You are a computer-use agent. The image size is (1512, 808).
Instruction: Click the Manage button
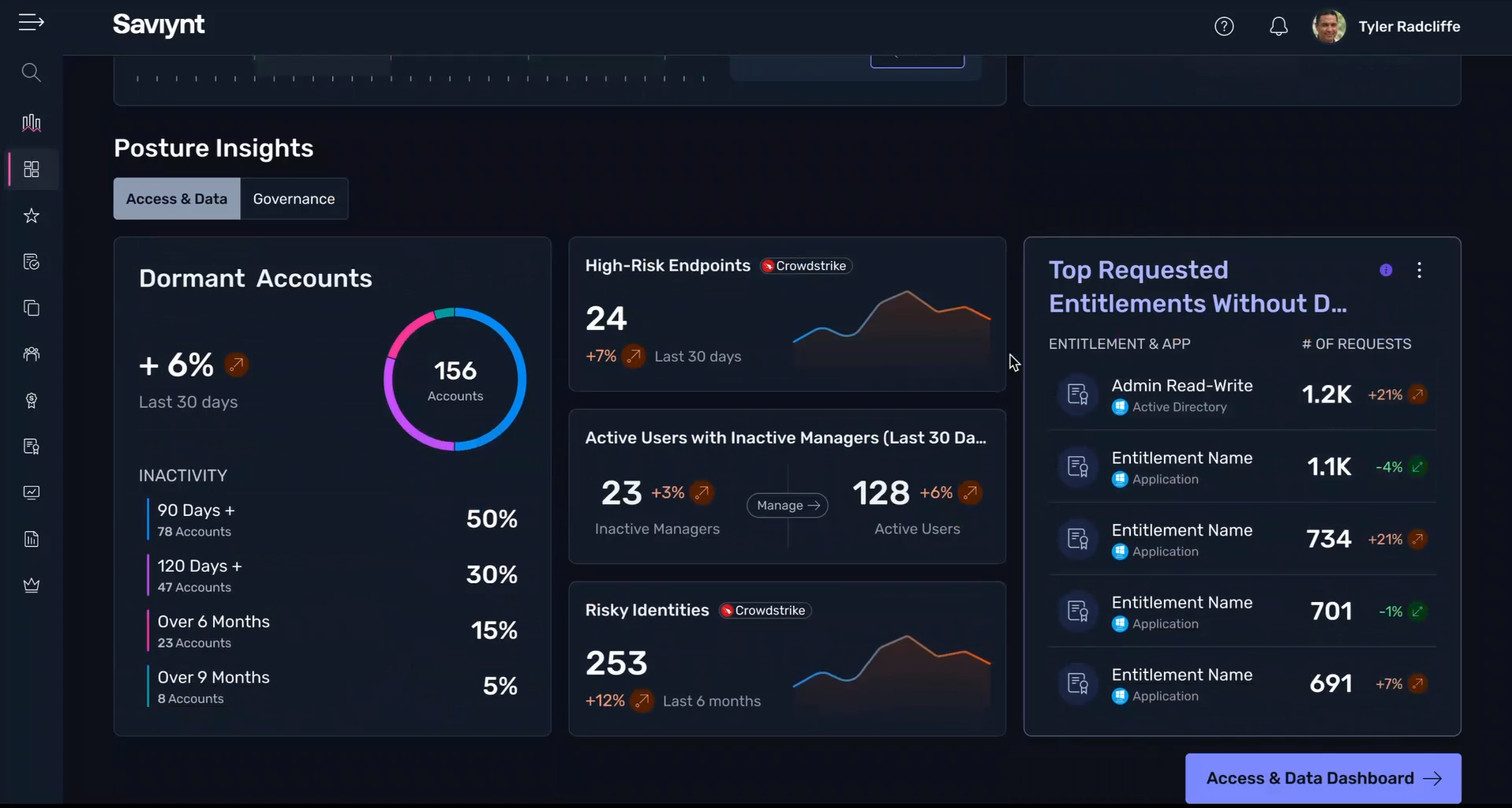point(787,506)
